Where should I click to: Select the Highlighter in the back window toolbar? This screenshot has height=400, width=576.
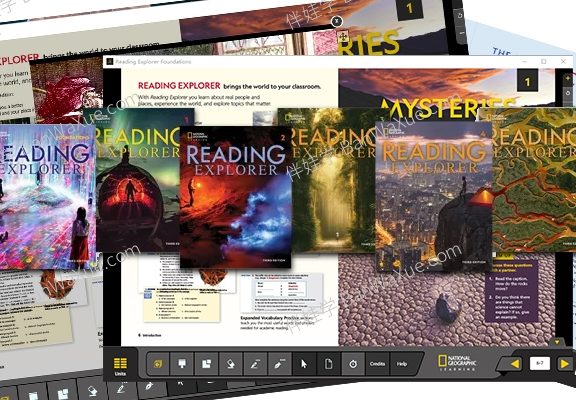[x=149, y=386]
